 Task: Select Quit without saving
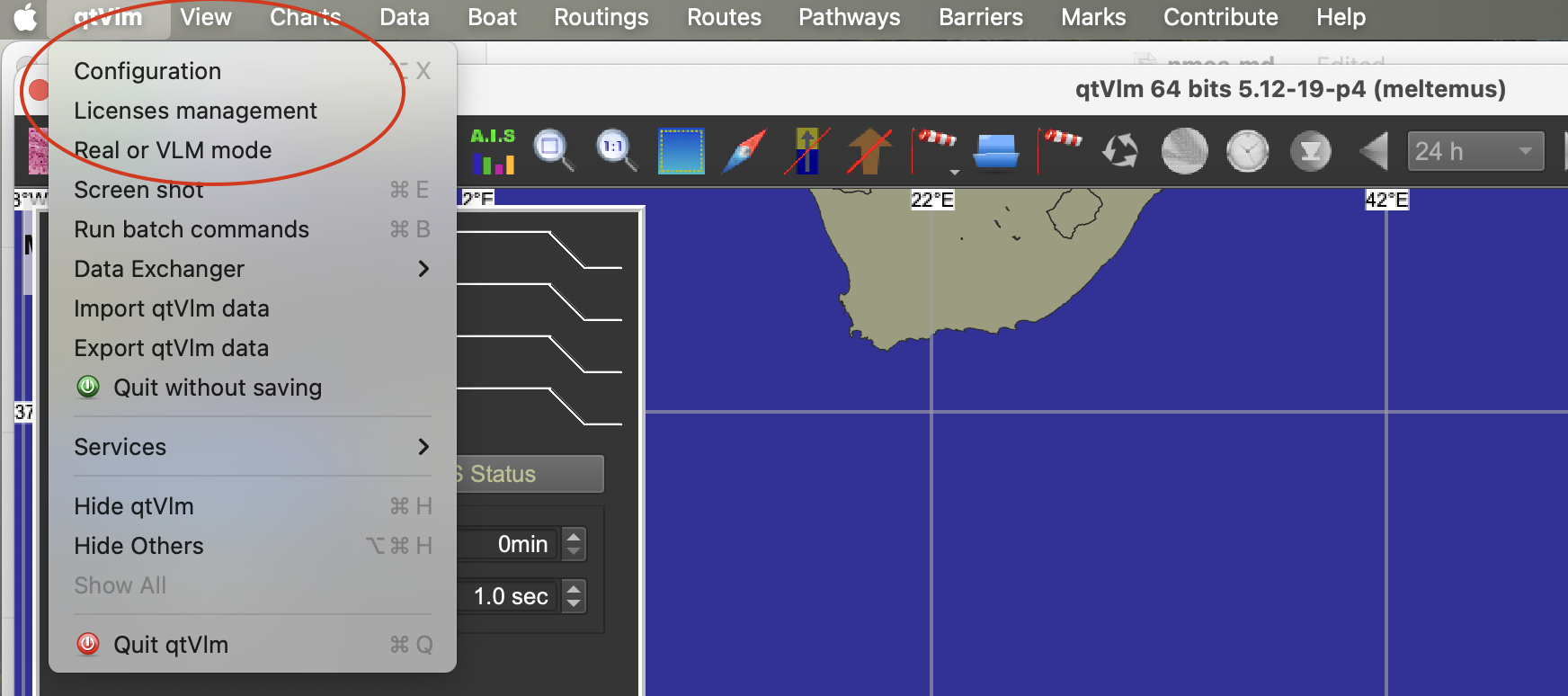pos(253,388)
